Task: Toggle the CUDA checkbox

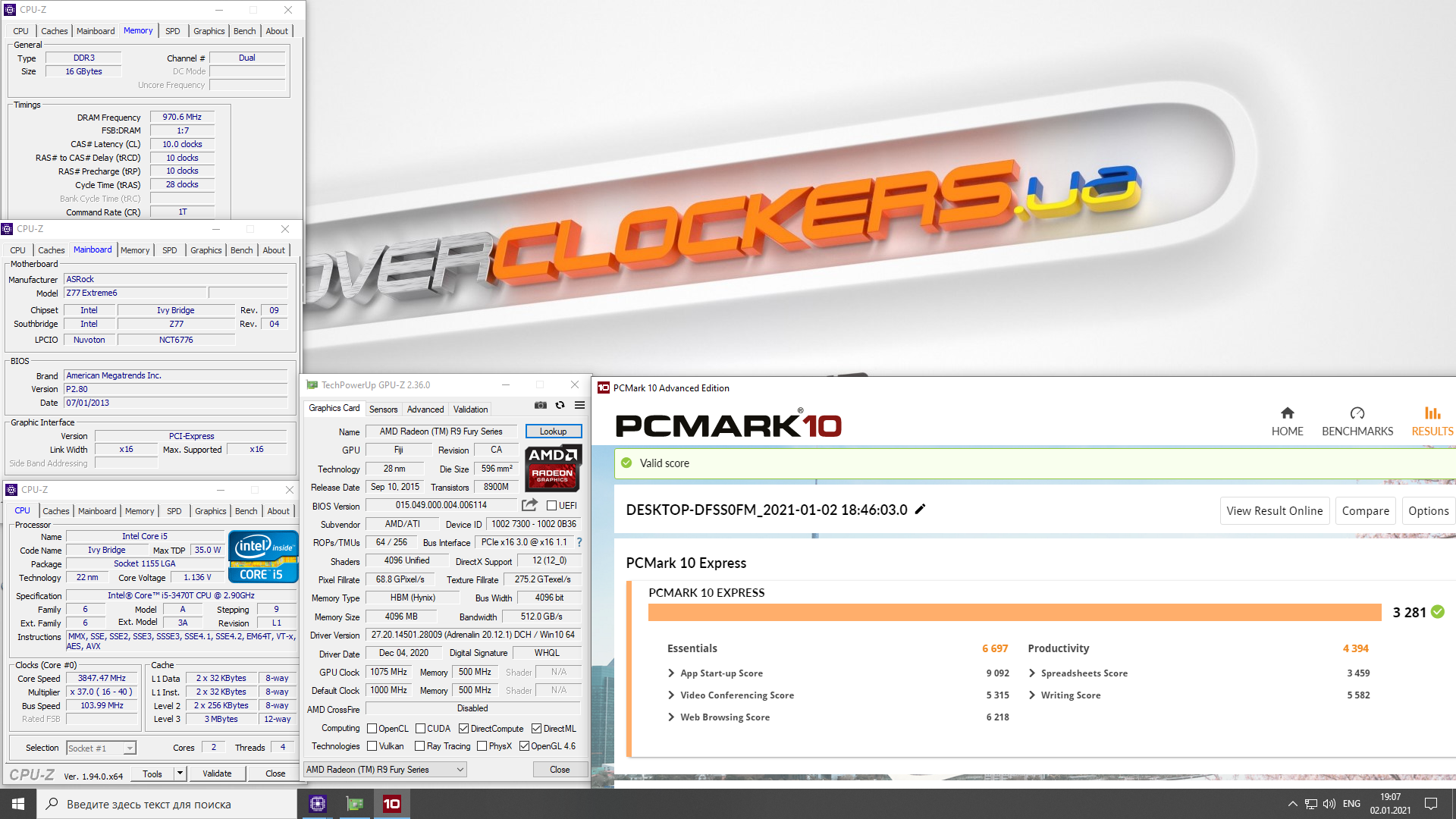Action: click(x=420, y=729)
